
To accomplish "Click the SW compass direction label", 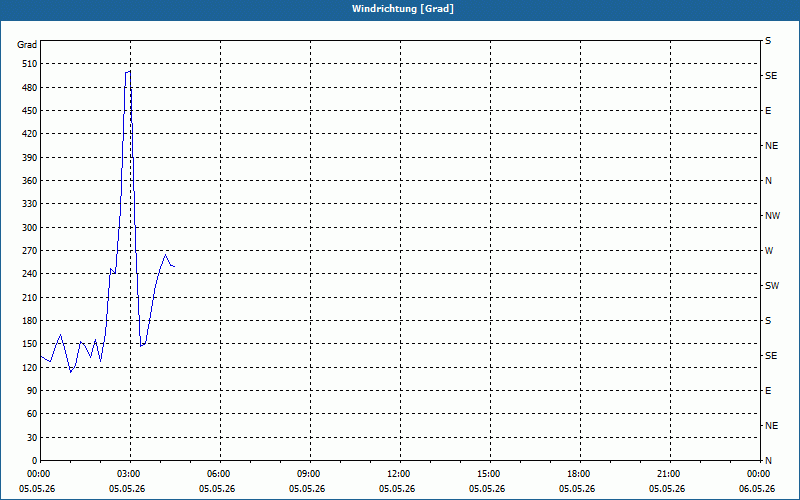I will tap(772, 286).
